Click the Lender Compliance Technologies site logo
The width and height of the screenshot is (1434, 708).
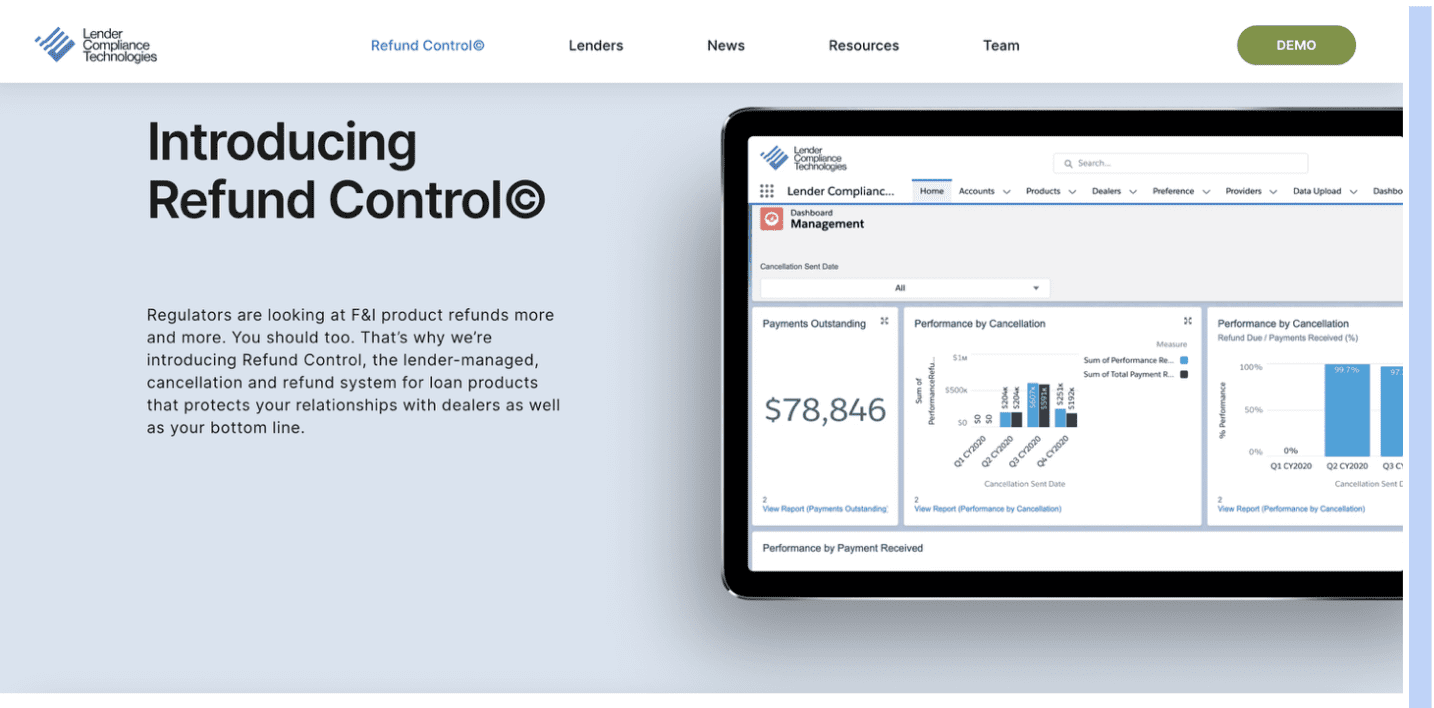pyautogui.click(x=96, y=45)
